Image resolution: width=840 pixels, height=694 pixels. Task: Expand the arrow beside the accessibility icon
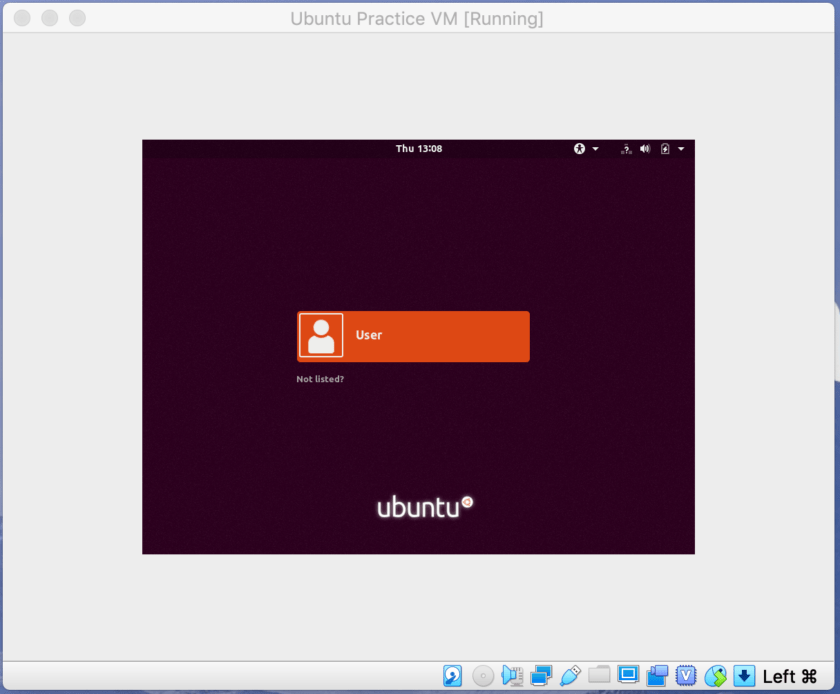(595, 148)
